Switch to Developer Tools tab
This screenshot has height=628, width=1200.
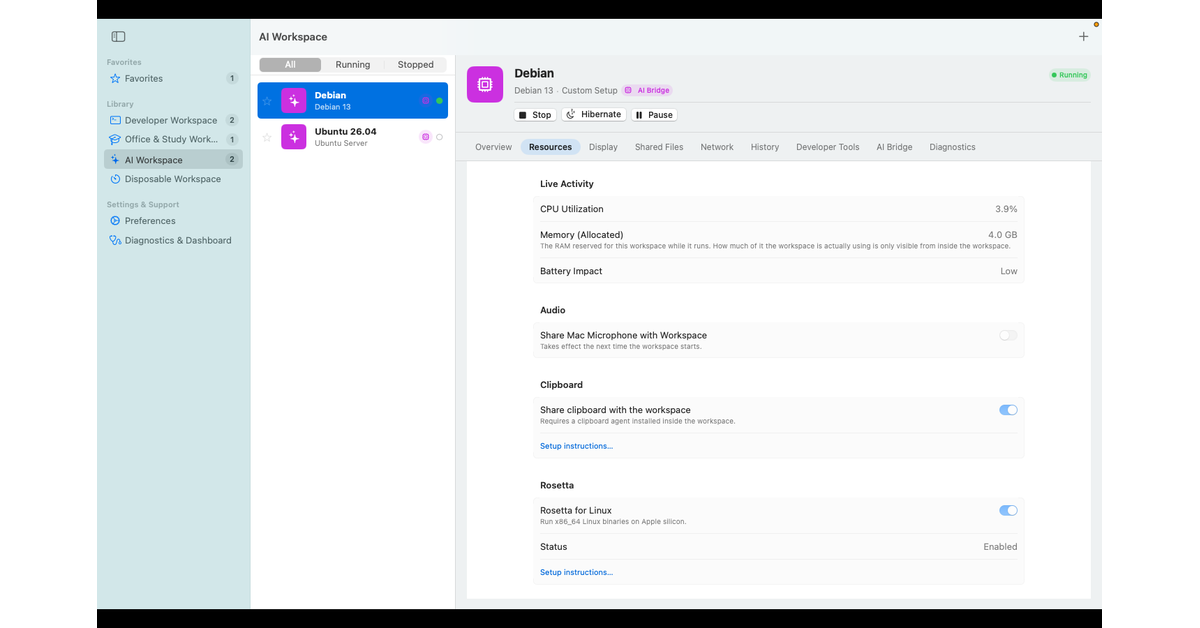pyautogui.click(x=828, y=147)
